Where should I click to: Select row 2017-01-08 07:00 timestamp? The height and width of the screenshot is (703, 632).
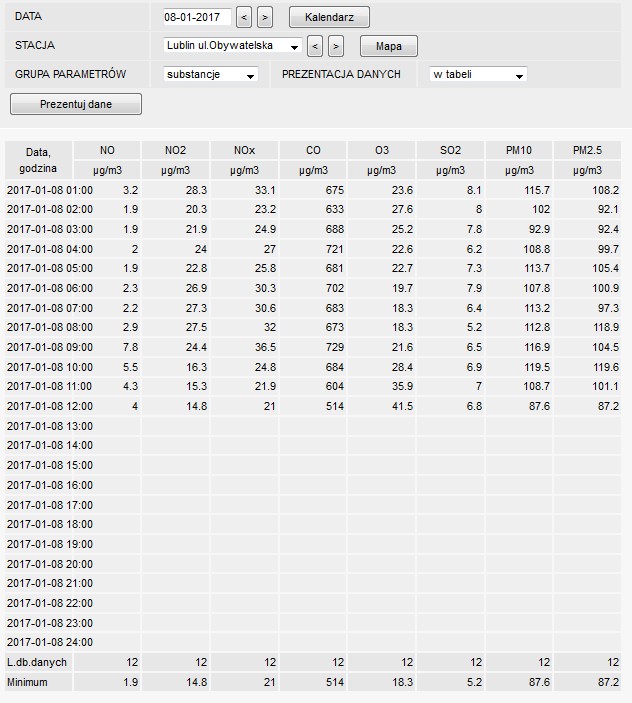click(x=50, y=308)
